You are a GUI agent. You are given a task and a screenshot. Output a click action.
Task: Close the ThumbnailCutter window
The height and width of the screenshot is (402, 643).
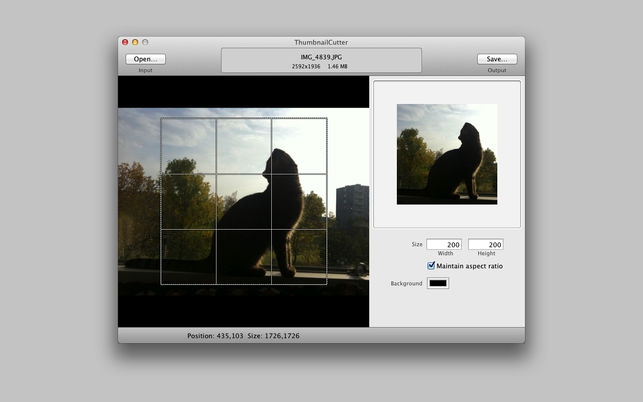pyautogui.click(x=125, y=42)
